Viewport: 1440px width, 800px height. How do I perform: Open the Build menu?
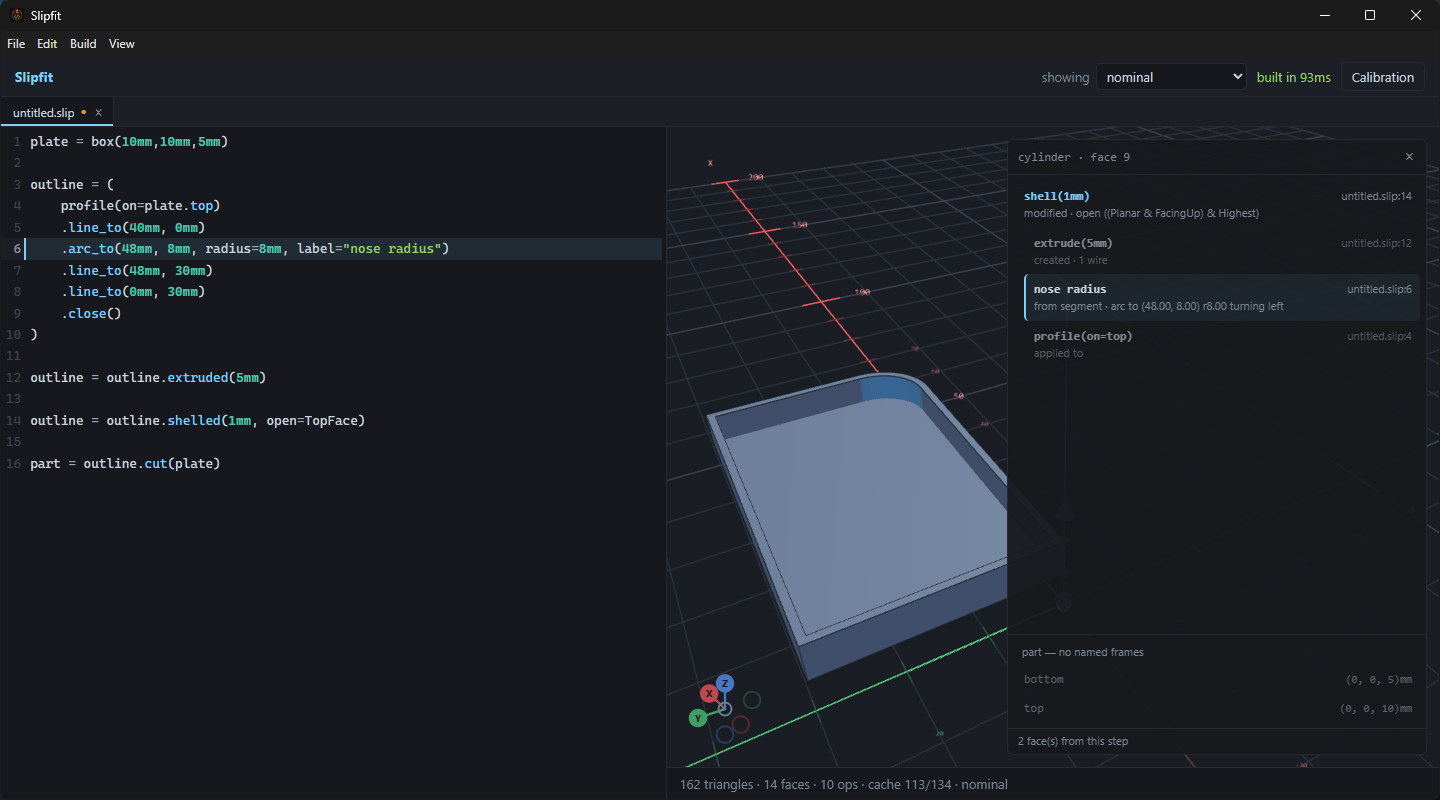(x=83, y=44)
